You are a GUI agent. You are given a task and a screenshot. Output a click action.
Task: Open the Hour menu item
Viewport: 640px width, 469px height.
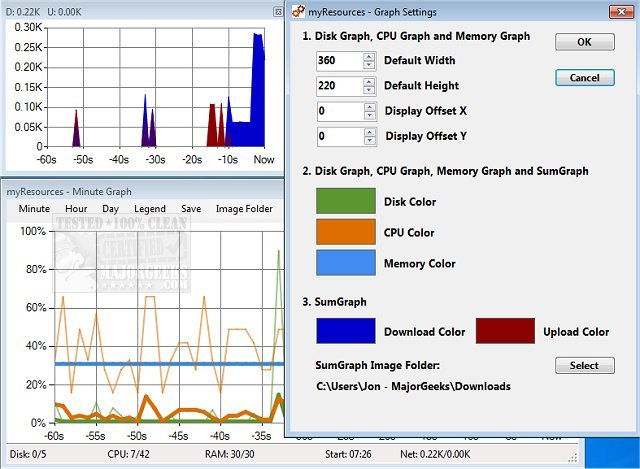point(76,209)
